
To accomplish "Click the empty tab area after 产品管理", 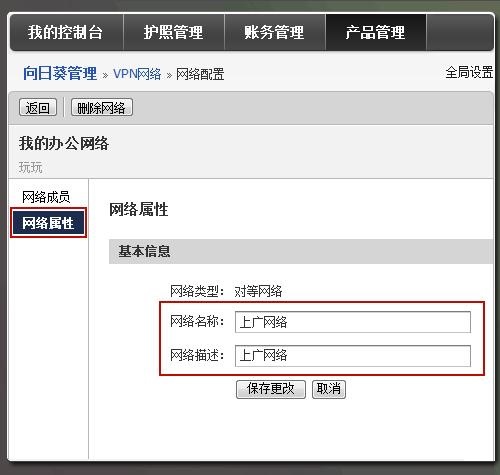I will (x=460, y=32).
